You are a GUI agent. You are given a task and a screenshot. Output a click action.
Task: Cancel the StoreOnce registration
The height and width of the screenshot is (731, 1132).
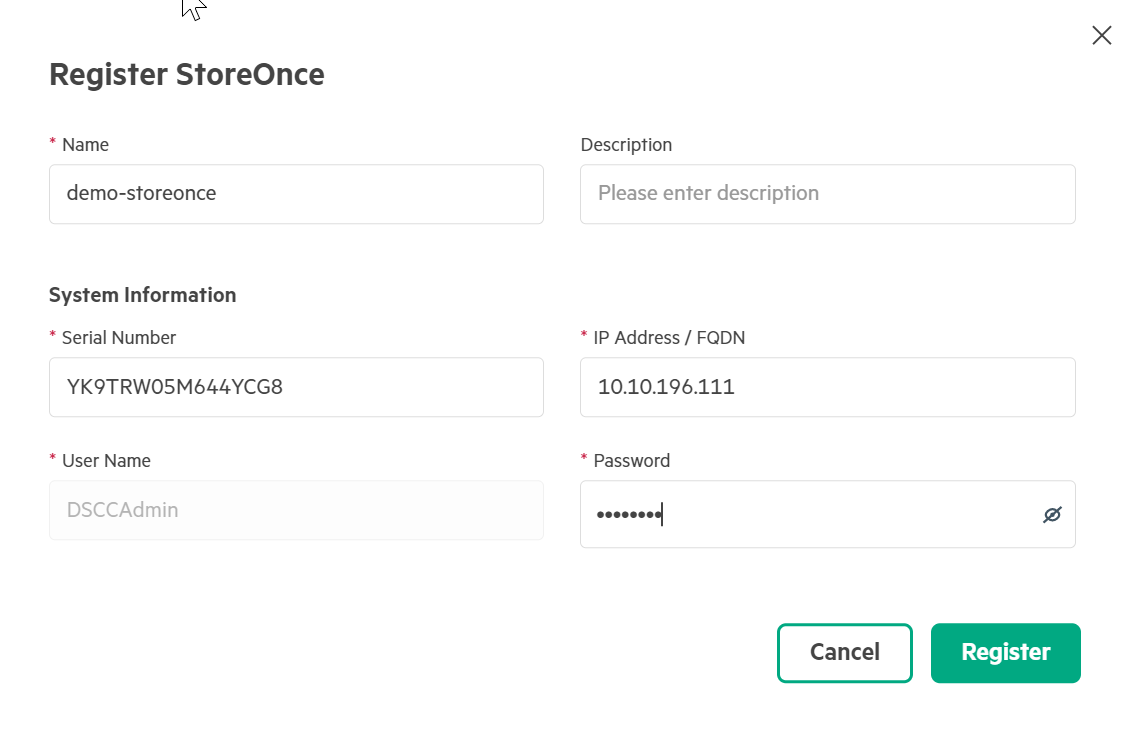pos(845,653)
